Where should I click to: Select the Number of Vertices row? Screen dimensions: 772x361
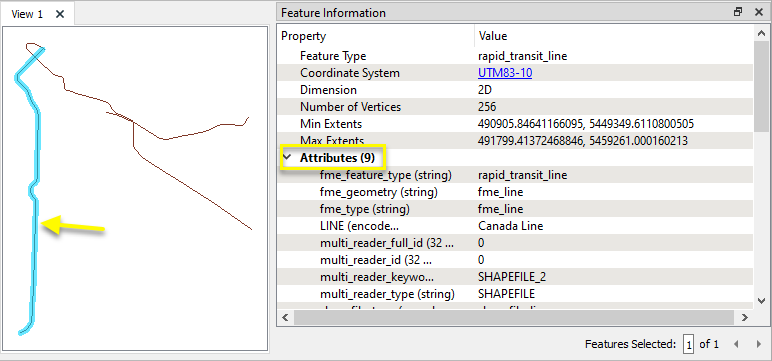515,107
